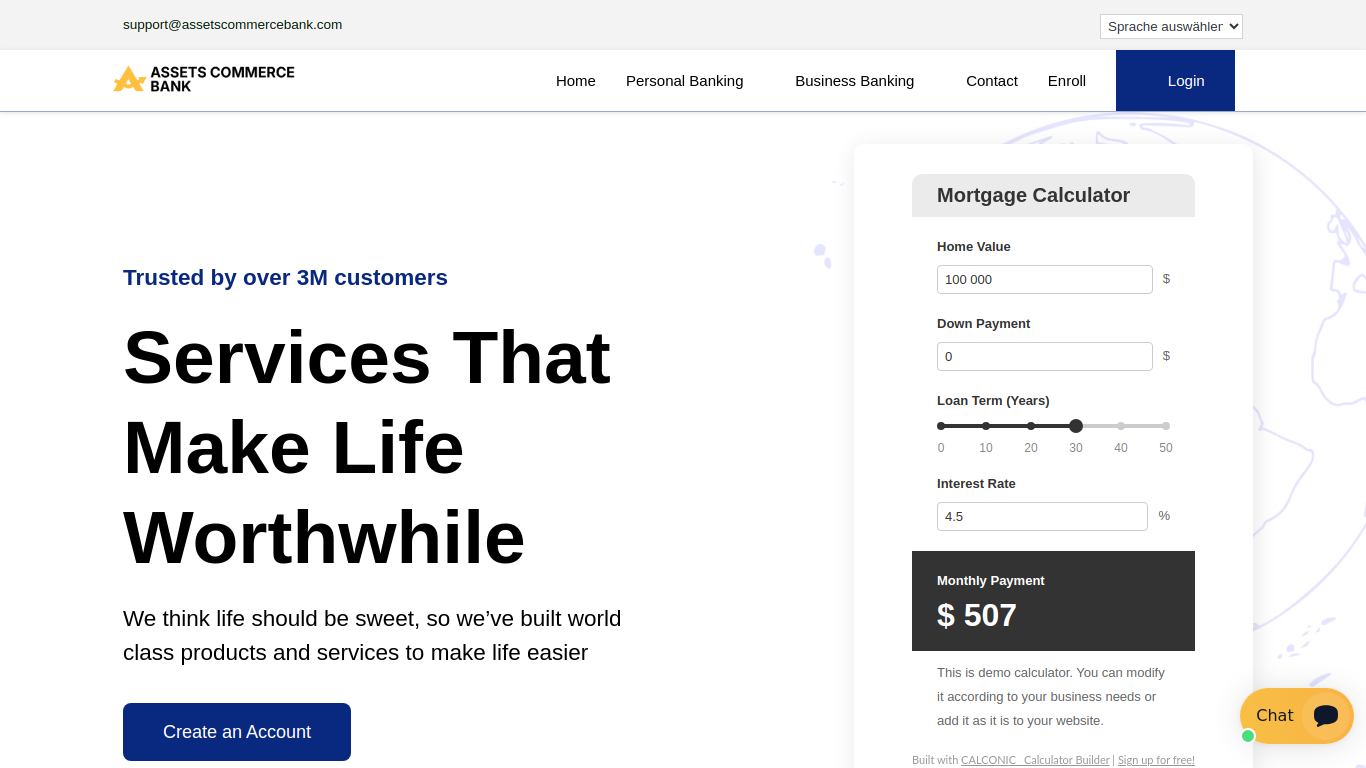Open the Contact page
Viewport: 1366px width, 768px height.
[x=992, y=81]
